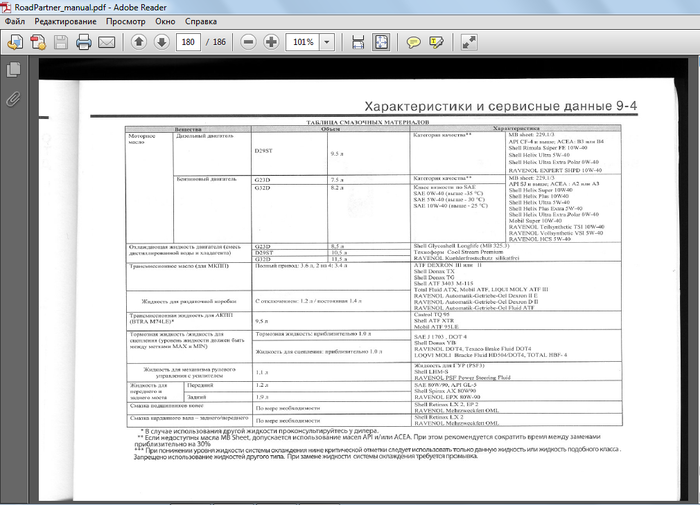Switch to read mode expand icon
700x505 pixels.
coord(469,42)
